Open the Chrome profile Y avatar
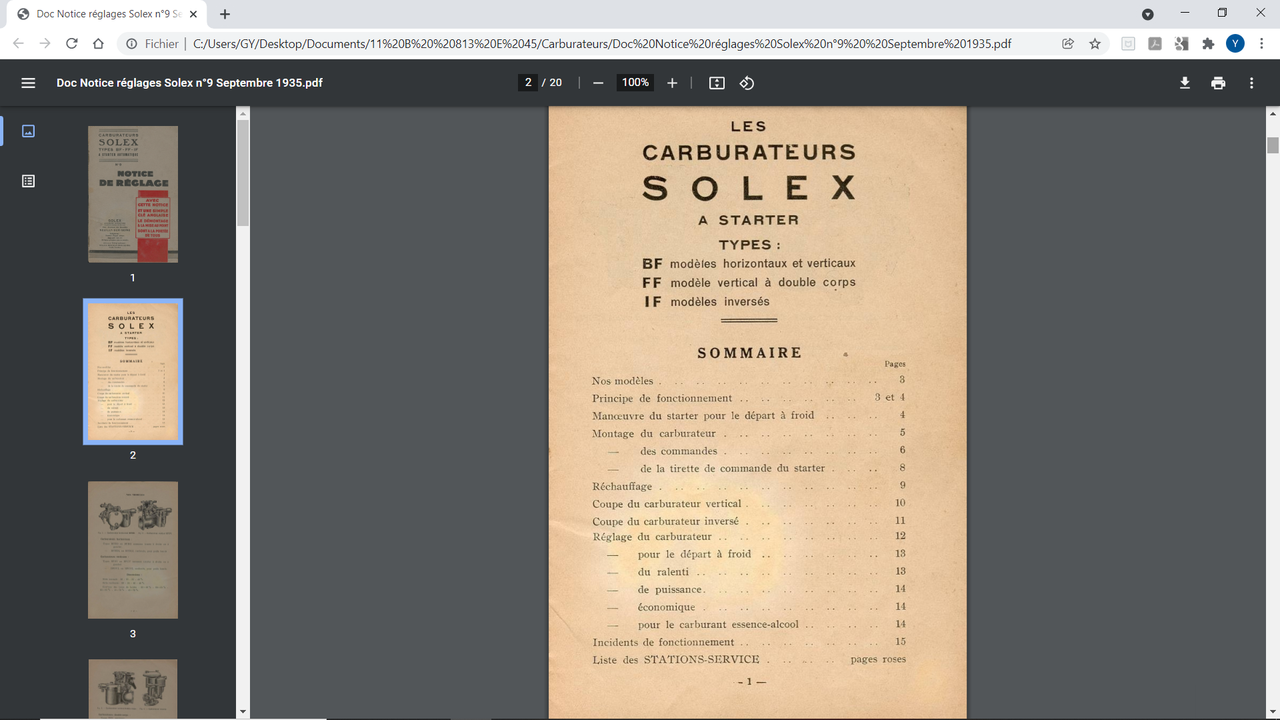This screenshot has height=720, width=1280. pyautogui.click(x=1236, y=44)
